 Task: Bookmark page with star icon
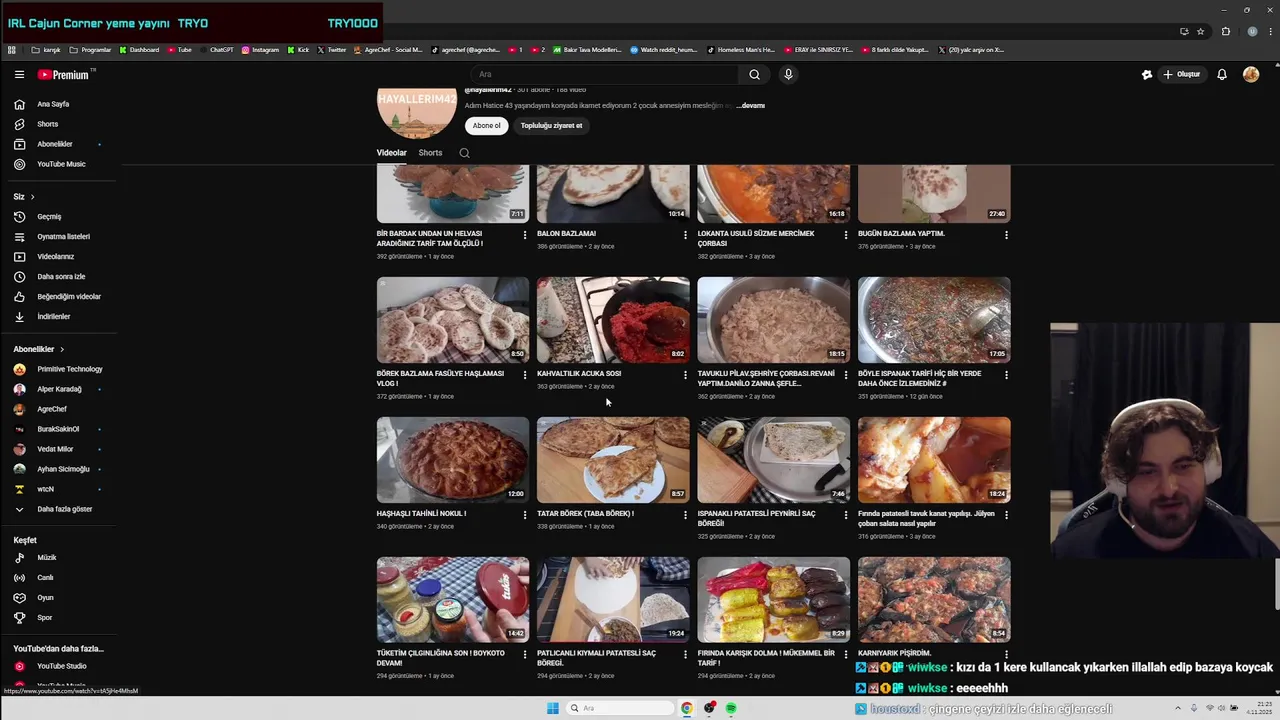click(x=1201, y=31)
